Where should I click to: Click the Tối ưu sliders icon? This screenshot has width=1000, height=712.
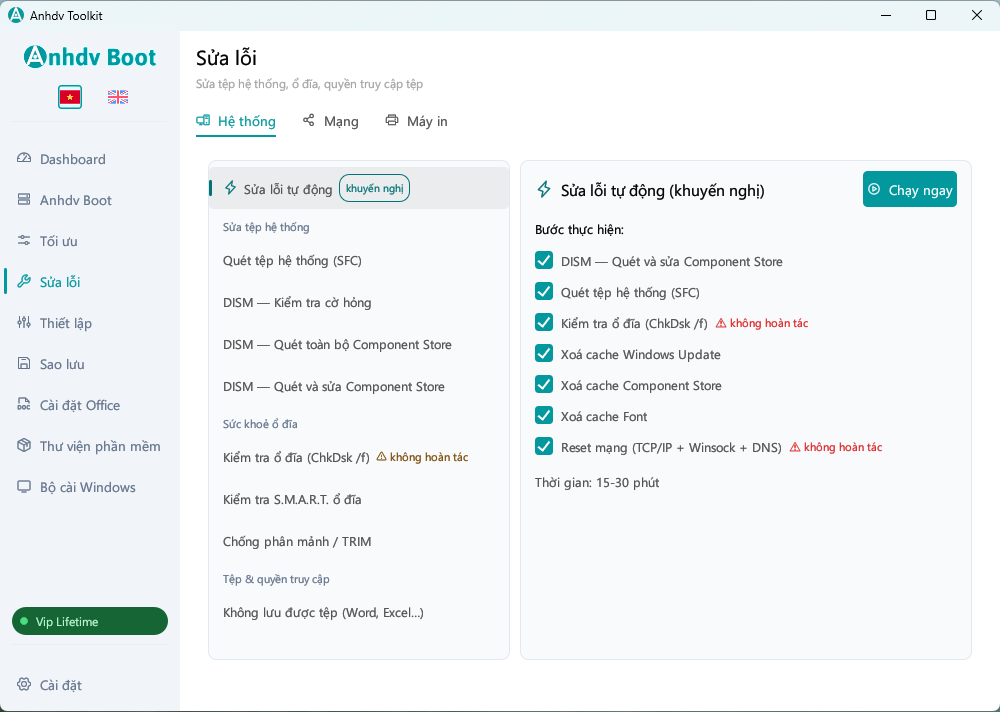[x=24, y=241]
